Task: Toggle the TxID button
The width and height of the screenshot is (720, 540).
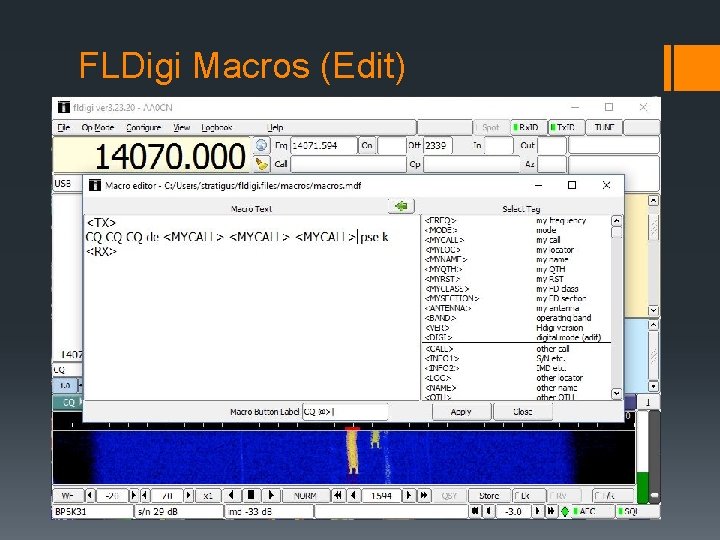Action: click(566, 127)
